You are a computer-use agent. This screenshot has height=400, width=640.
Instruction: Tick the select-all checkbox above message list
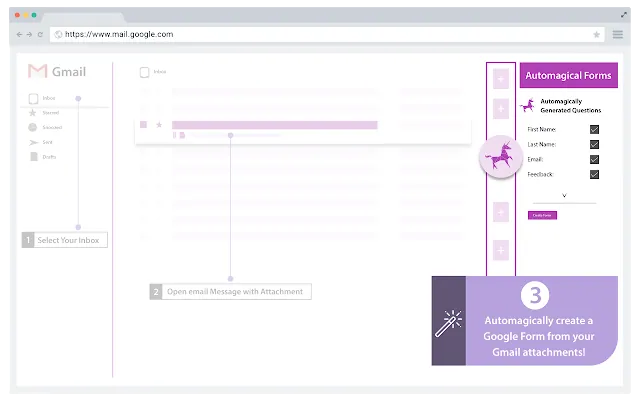click(x=144, y=73)
